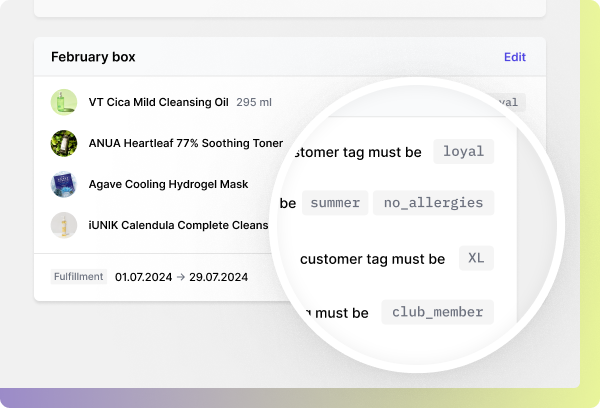The width and height of the screenshot is (600, 408).
Task: Click ANUA Heartleaf 77% Soothing Toner text
Action: [186, 143]
